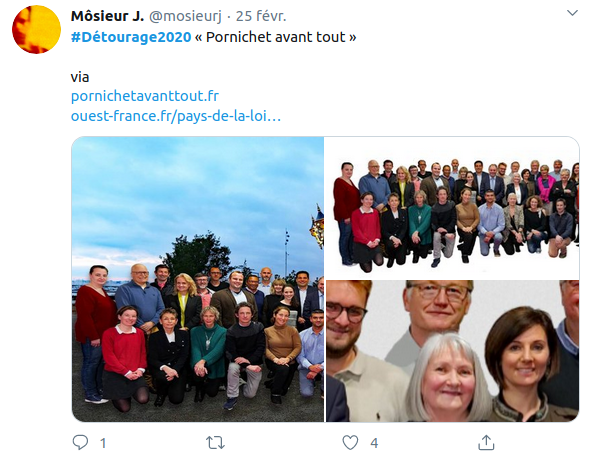
Task: Click the reply count number 1
Action: point(103,443)
